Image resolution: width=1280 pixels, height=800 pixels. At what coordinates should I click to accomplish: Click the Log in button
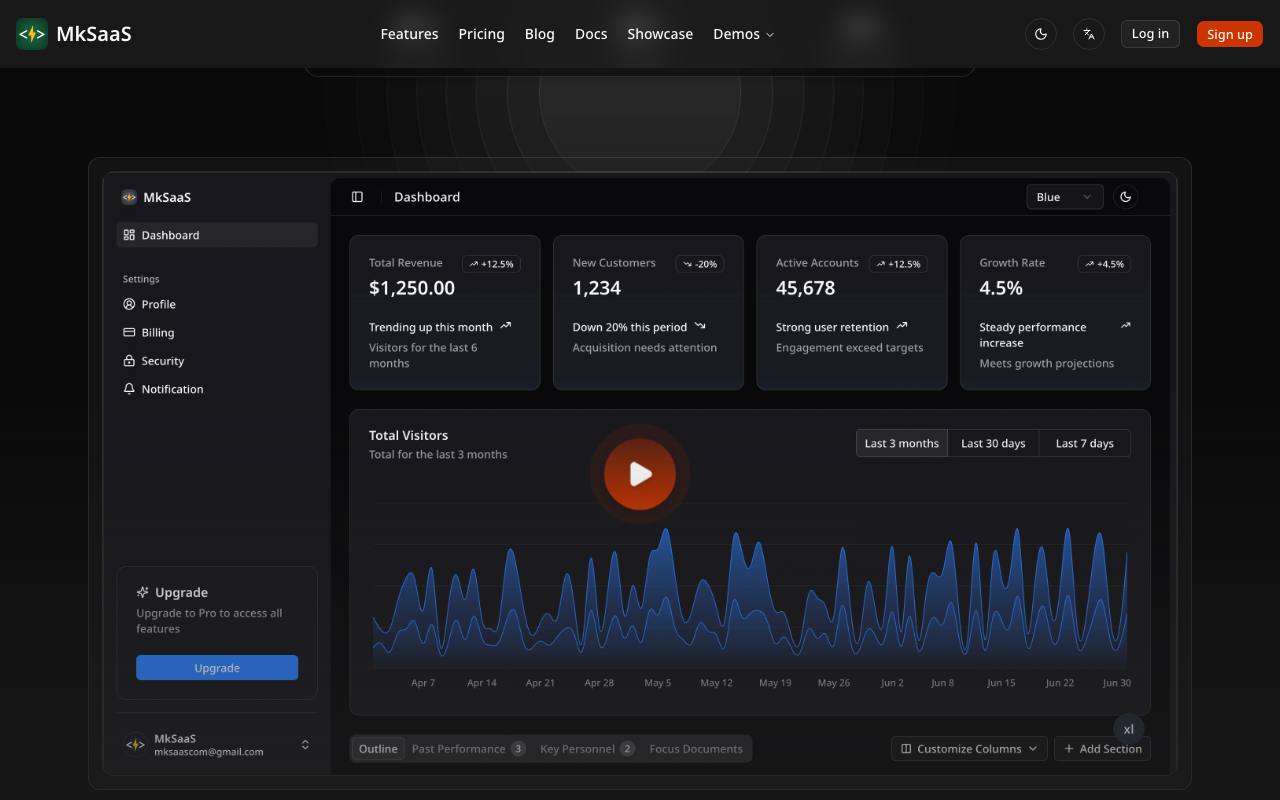(x=1150, y=34)
